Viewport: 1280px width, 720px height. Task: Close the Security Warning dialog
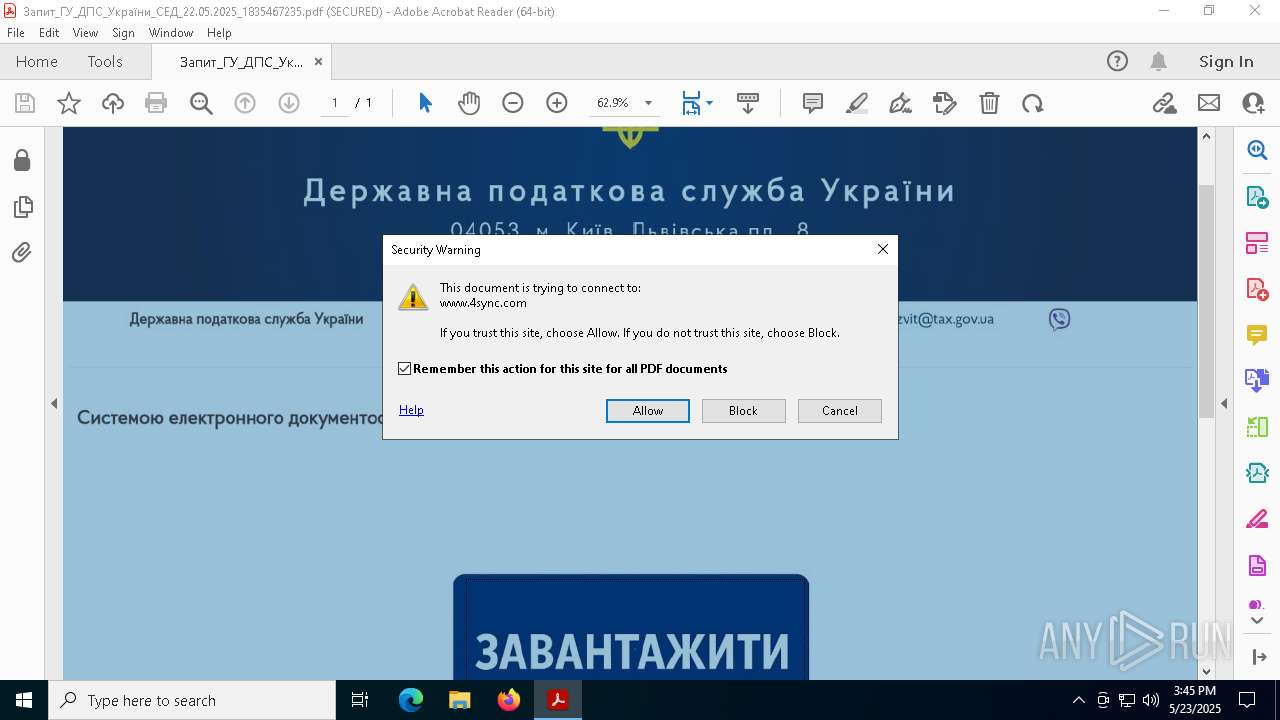coord(883,249)
